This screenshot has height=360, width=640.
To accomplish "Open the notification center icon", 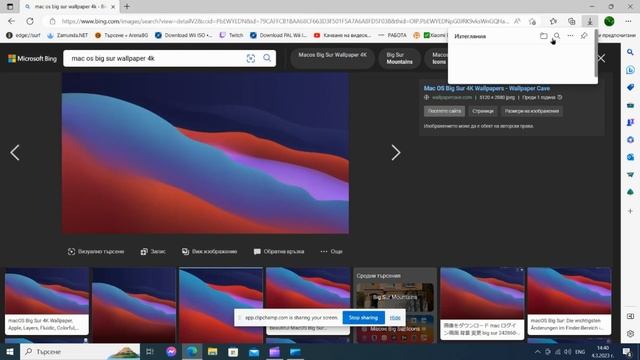I will tap(627, 352).
